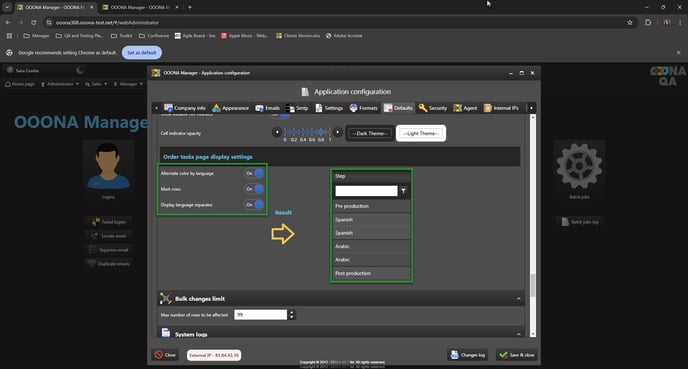
Task: Switch to the Security tab
Action: tap(433, 108)
